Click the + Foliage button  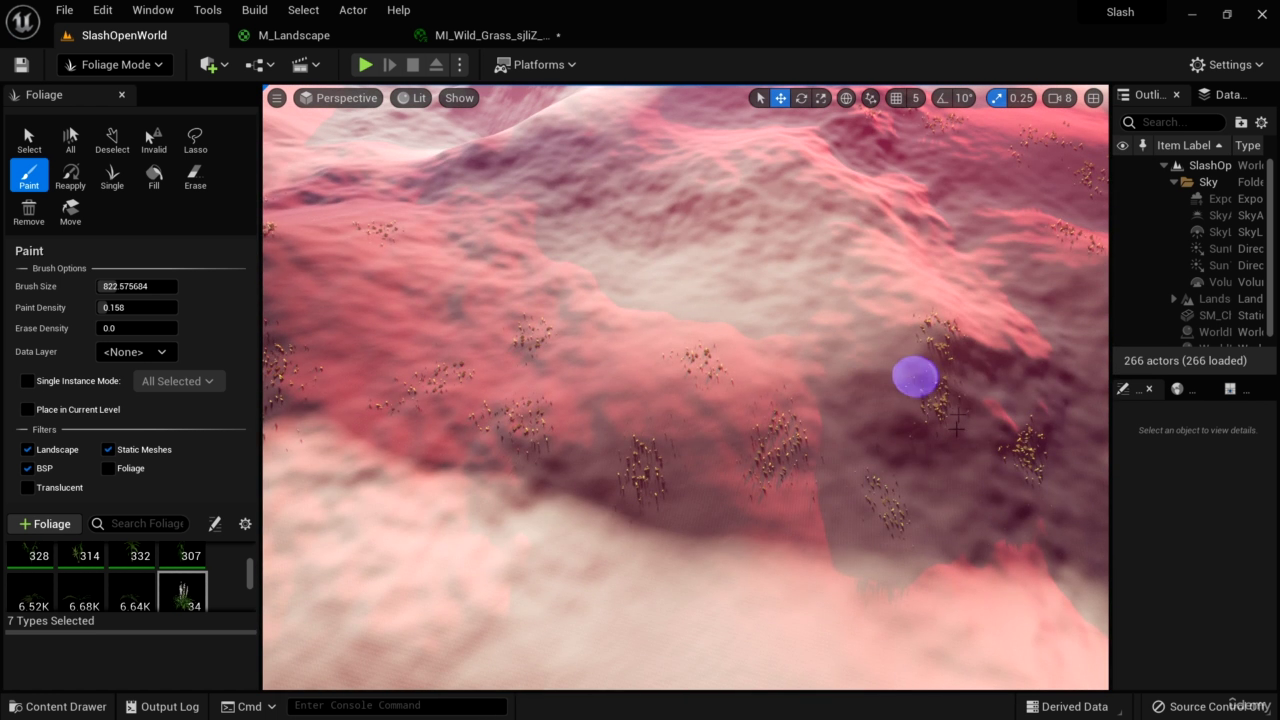tap(45, 524)
